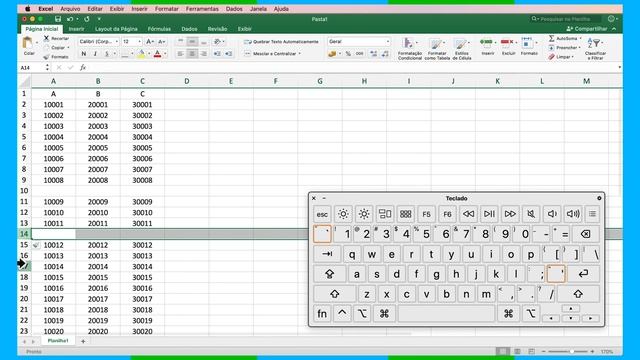Click the red font color swatch
This screenshot has width=640, height=360.
coord(158,53)
